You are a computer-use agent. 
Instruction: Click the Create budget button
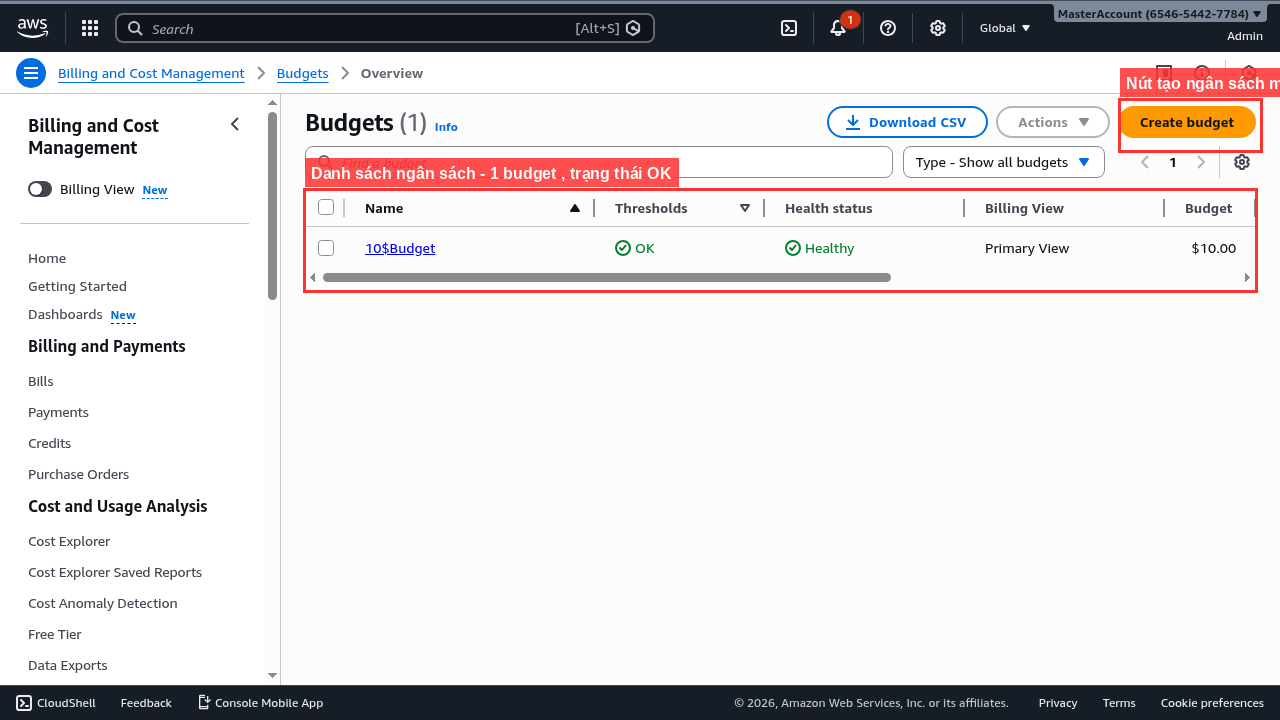coord(1186,122)
